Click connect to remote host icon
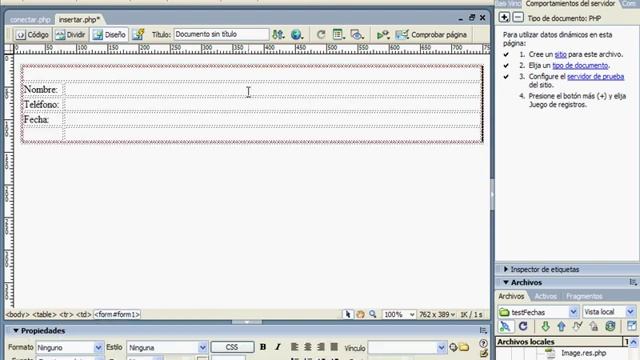Screen dimensions: 640x360 505,327
